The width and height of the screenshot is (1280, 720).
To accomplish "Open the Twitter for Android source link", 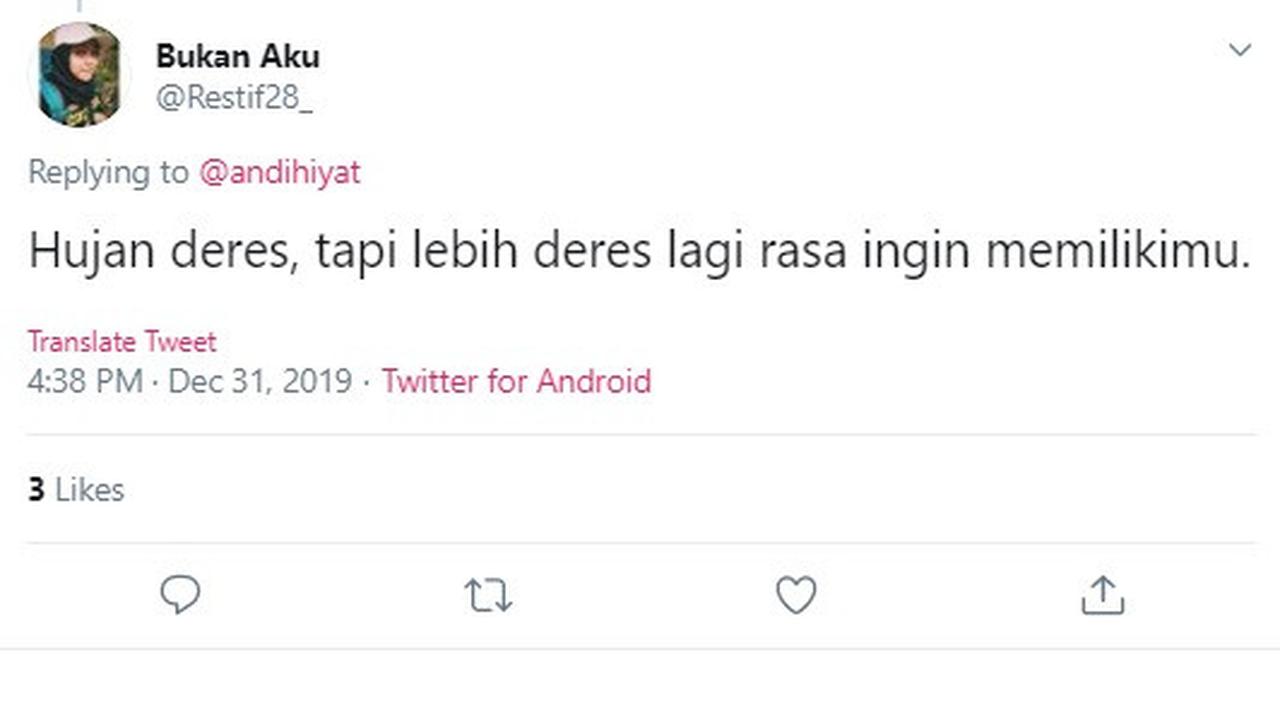I will click(x=516, y=382).
